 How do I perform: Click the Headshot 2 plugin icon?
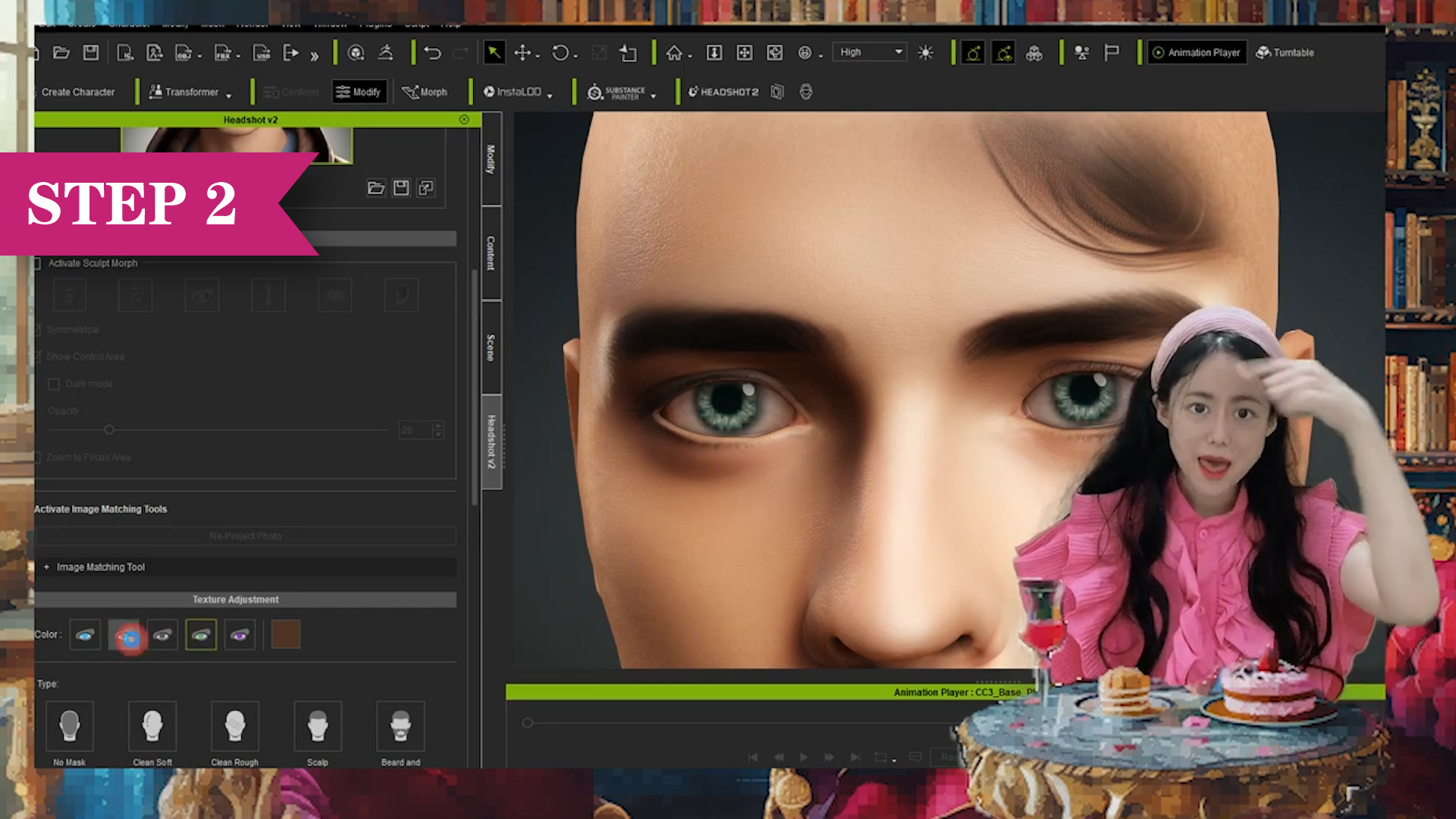(x=723, y=92)
